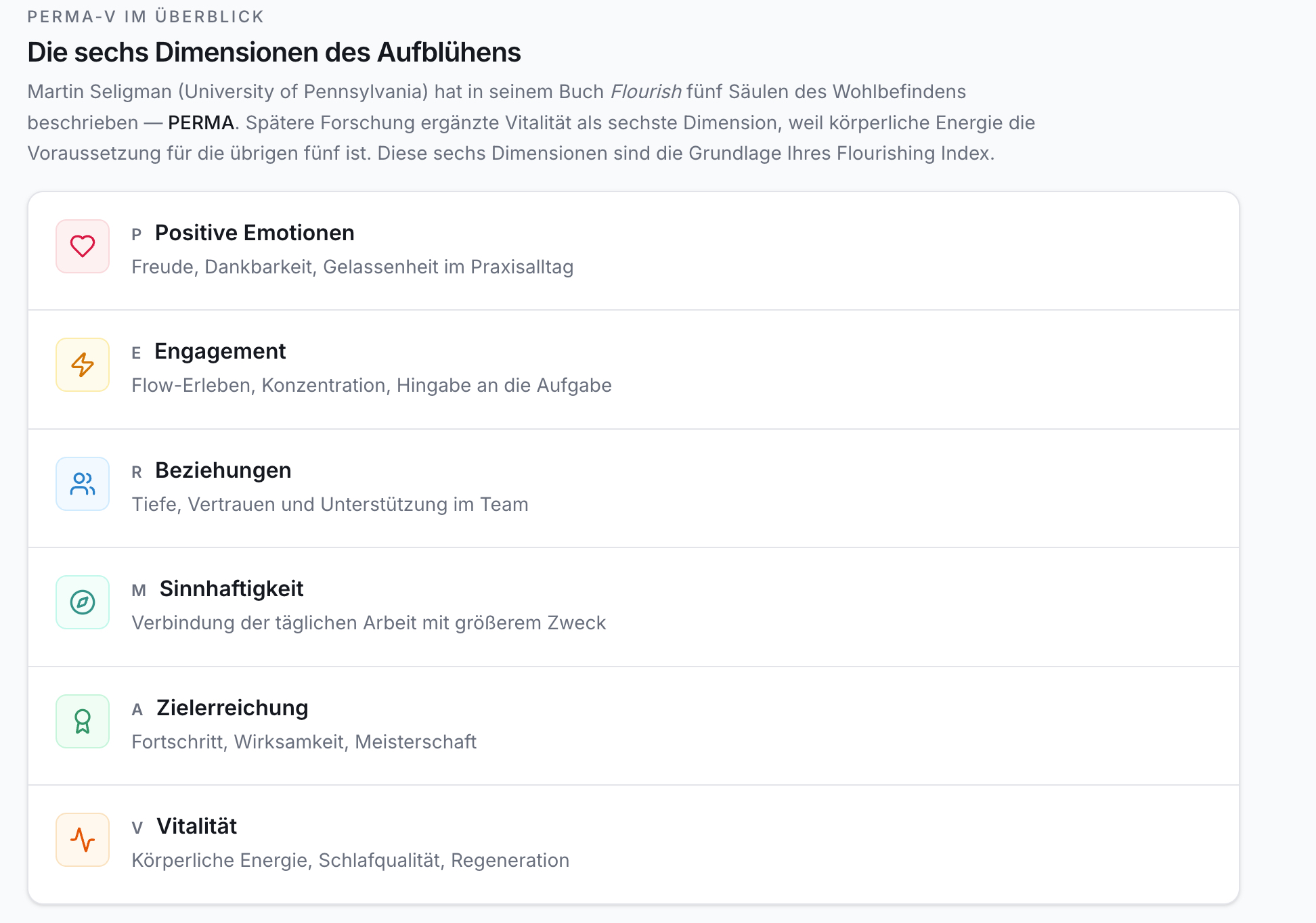The height and width of the screenshot is (923, 1316).
Task: Click 'Körperliche Energie, Schlafqualität, Regeneration' text
Action: point(351,860)
